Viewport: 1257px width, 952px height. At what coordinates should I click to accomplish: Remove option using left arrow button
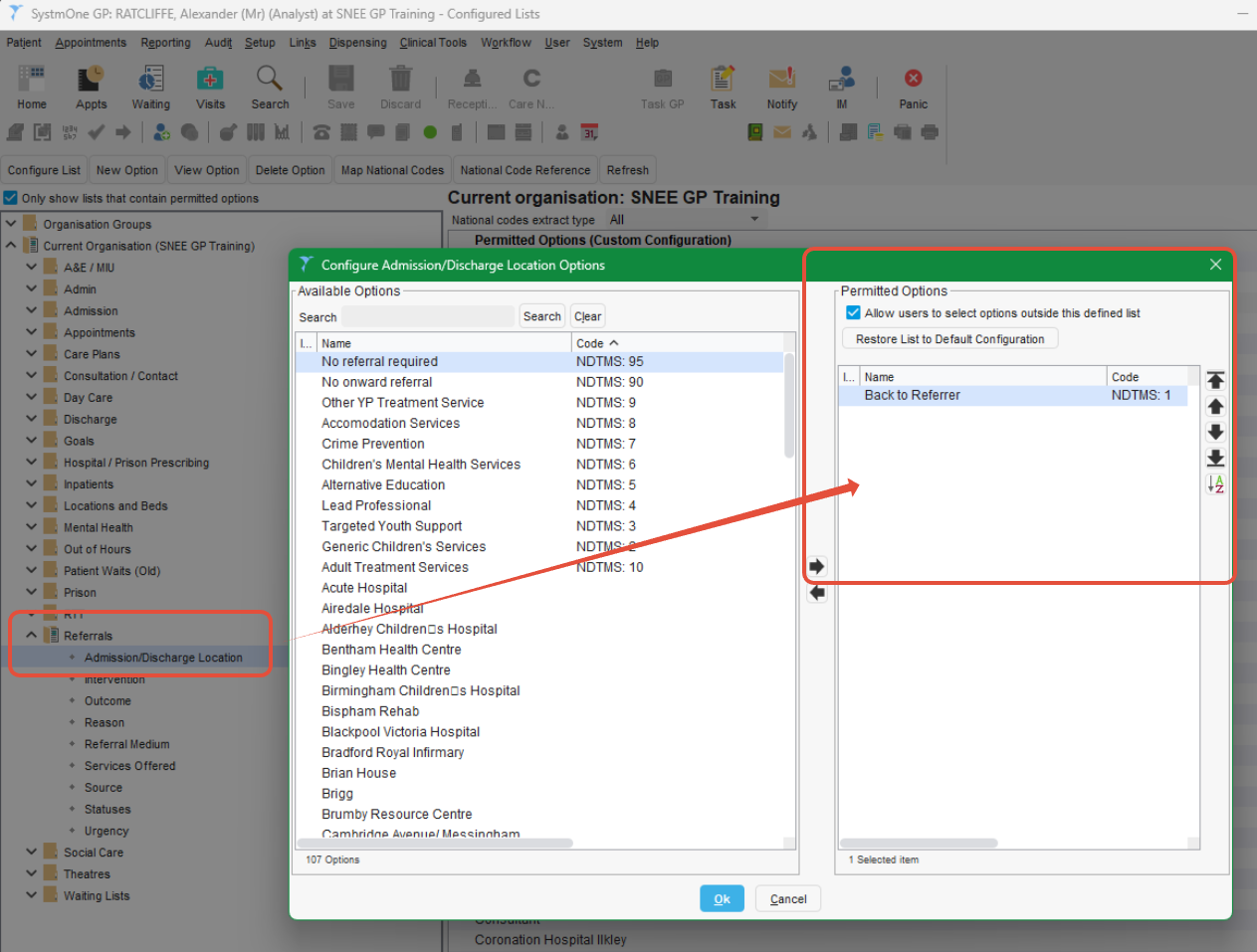pos(817,593)
